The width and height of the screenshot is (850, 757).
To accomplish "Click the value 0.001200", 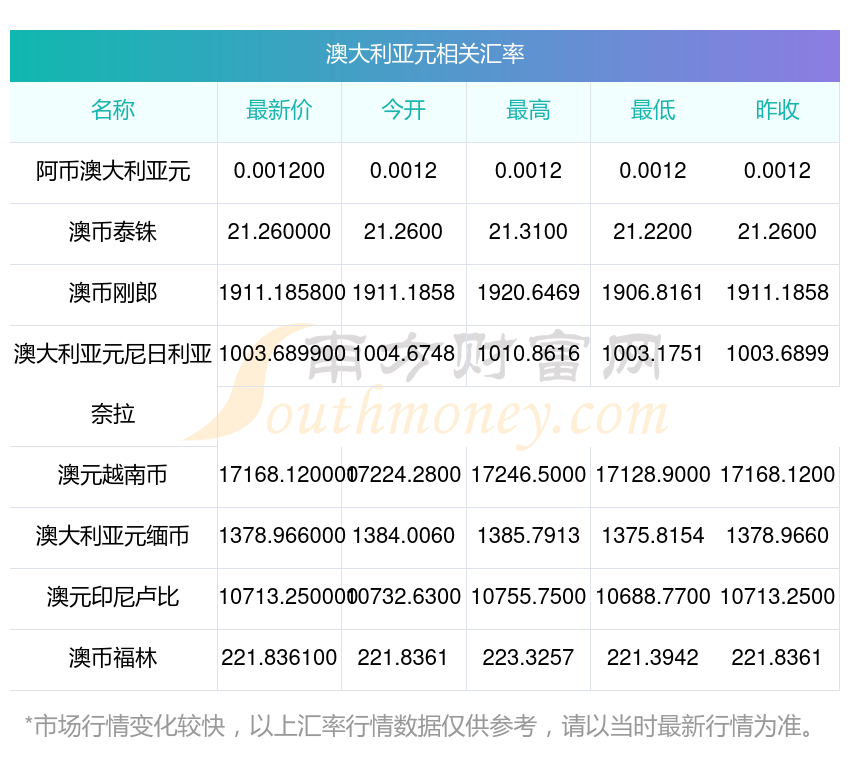I will (279, 171).
